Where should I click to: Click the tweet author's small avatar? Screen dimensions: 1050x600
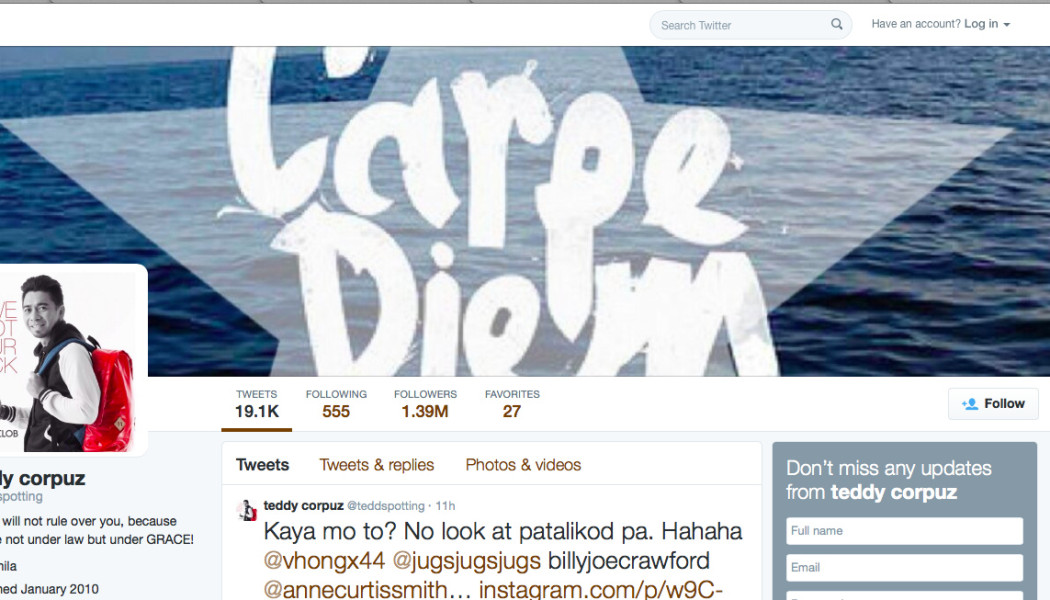[x=247, y=510]
